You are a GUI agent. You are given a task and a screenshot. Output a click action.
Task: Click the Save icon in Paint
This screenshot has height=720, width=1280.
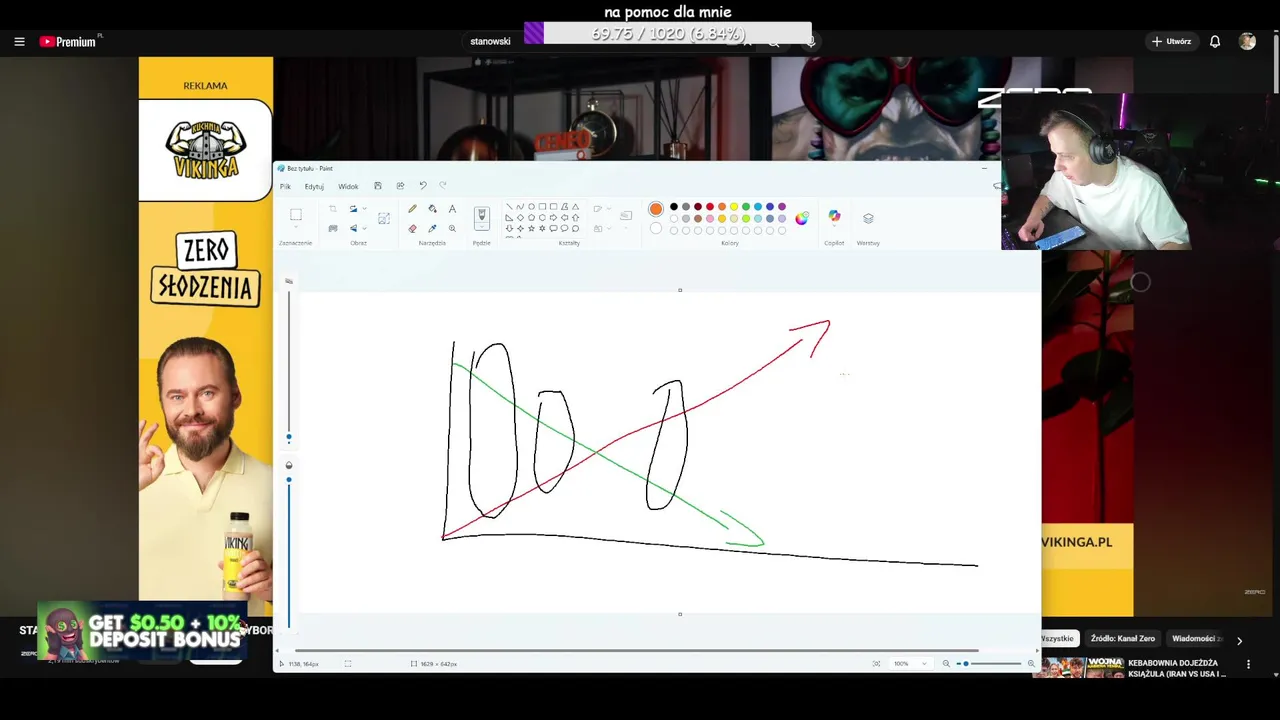coord(377,186)
